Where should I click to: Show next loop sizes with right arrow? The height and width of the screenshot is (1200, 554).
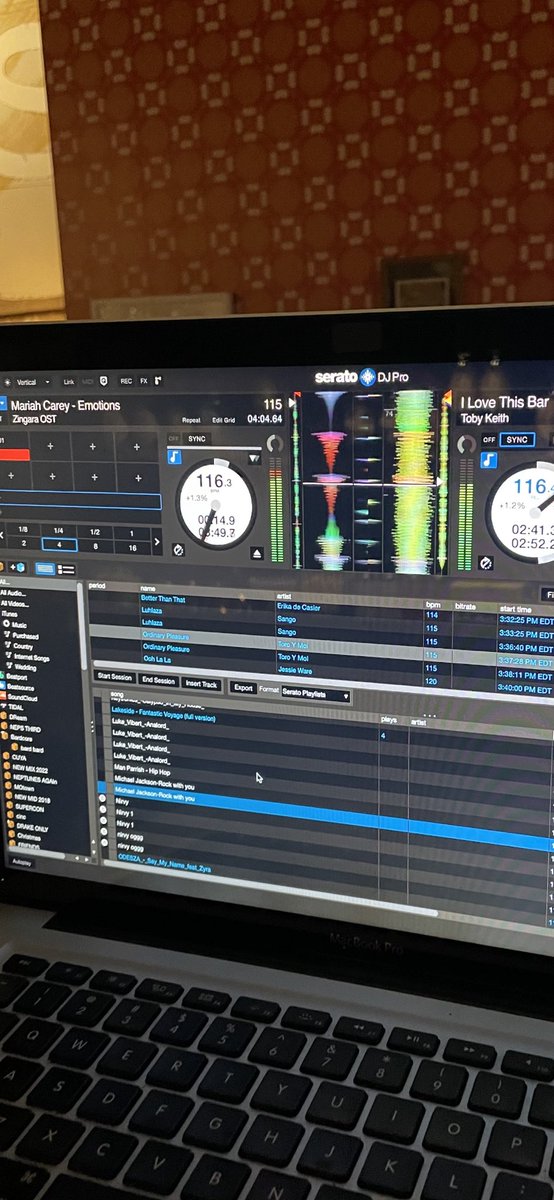click(x=156, y=543)
